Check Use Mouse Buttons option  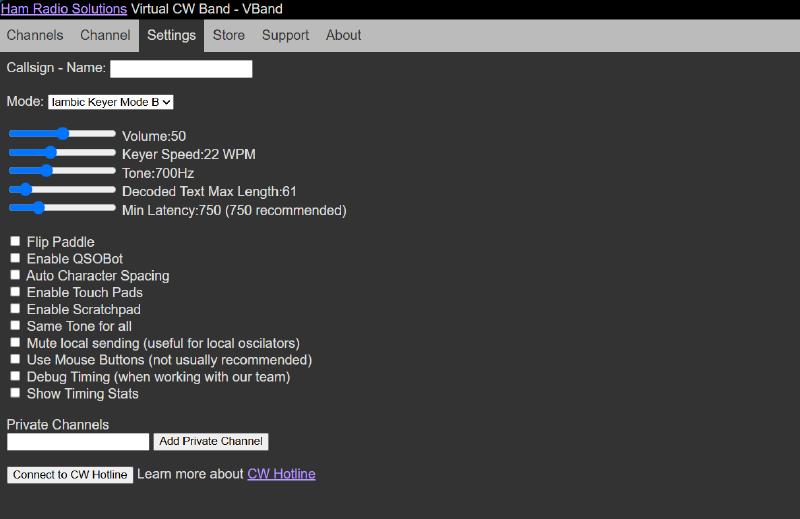15,359
